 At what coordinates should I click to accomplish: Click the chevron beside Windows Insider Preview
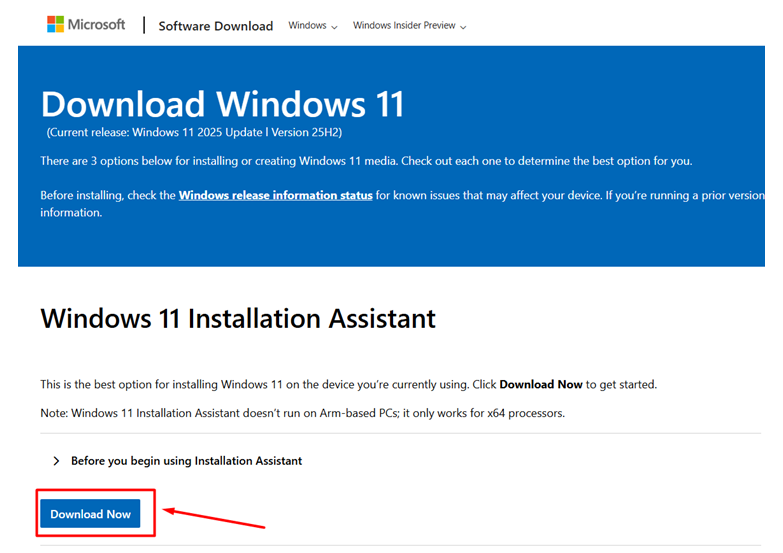coord(463,27)
